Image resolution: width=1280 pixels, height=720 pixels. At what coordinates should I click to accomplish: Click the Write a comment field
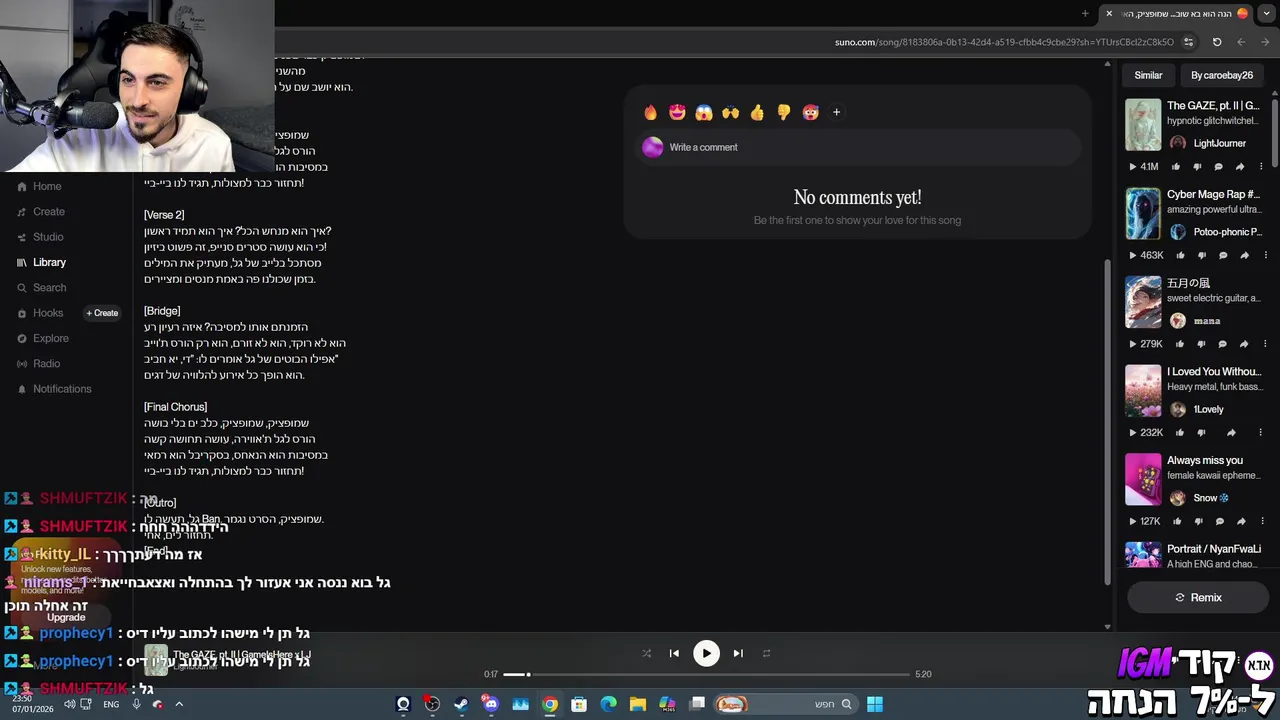pyautogui.click(x=860, y=147)
